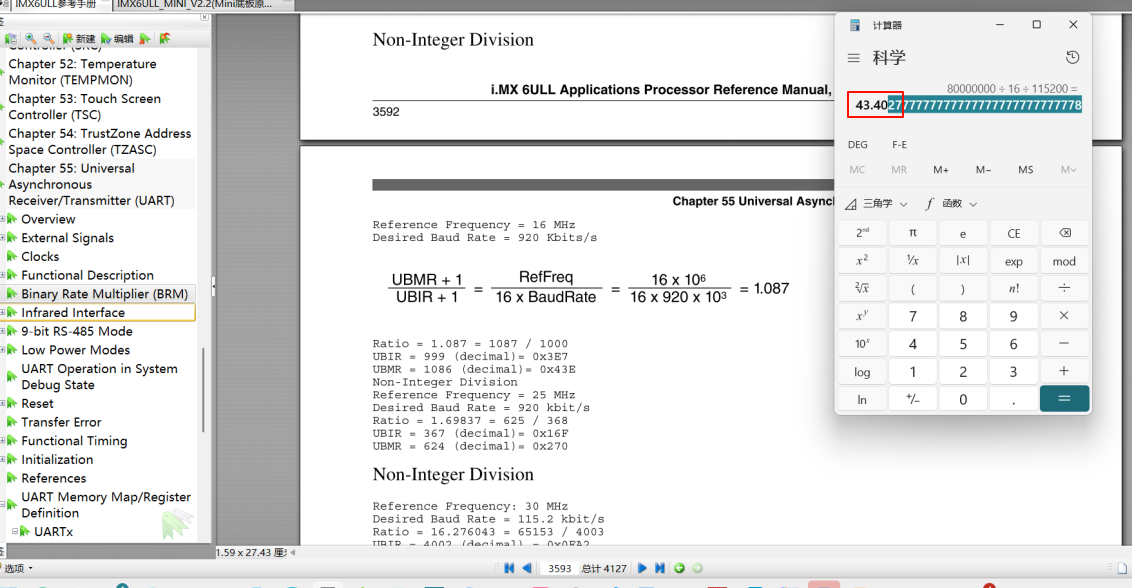
Task: Open the Initialization bookmark
Action: tap(57, 459)
